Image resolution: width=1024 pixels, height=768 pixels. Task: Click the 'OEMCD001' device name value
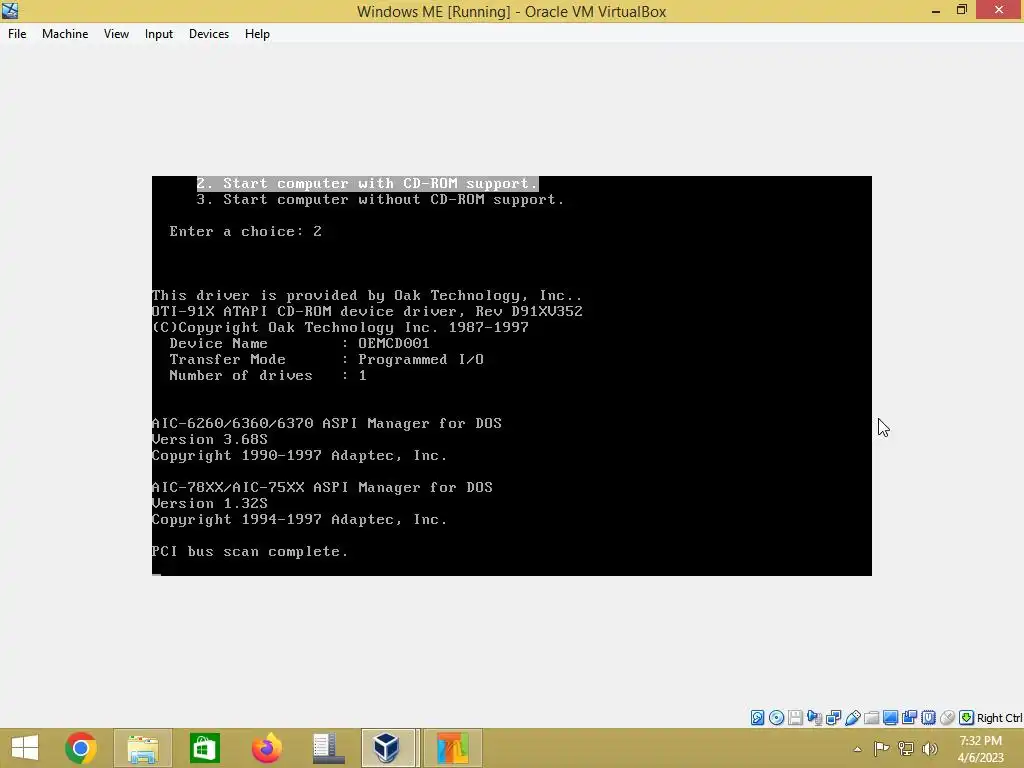pyautogui.click(x=393, y=344)
